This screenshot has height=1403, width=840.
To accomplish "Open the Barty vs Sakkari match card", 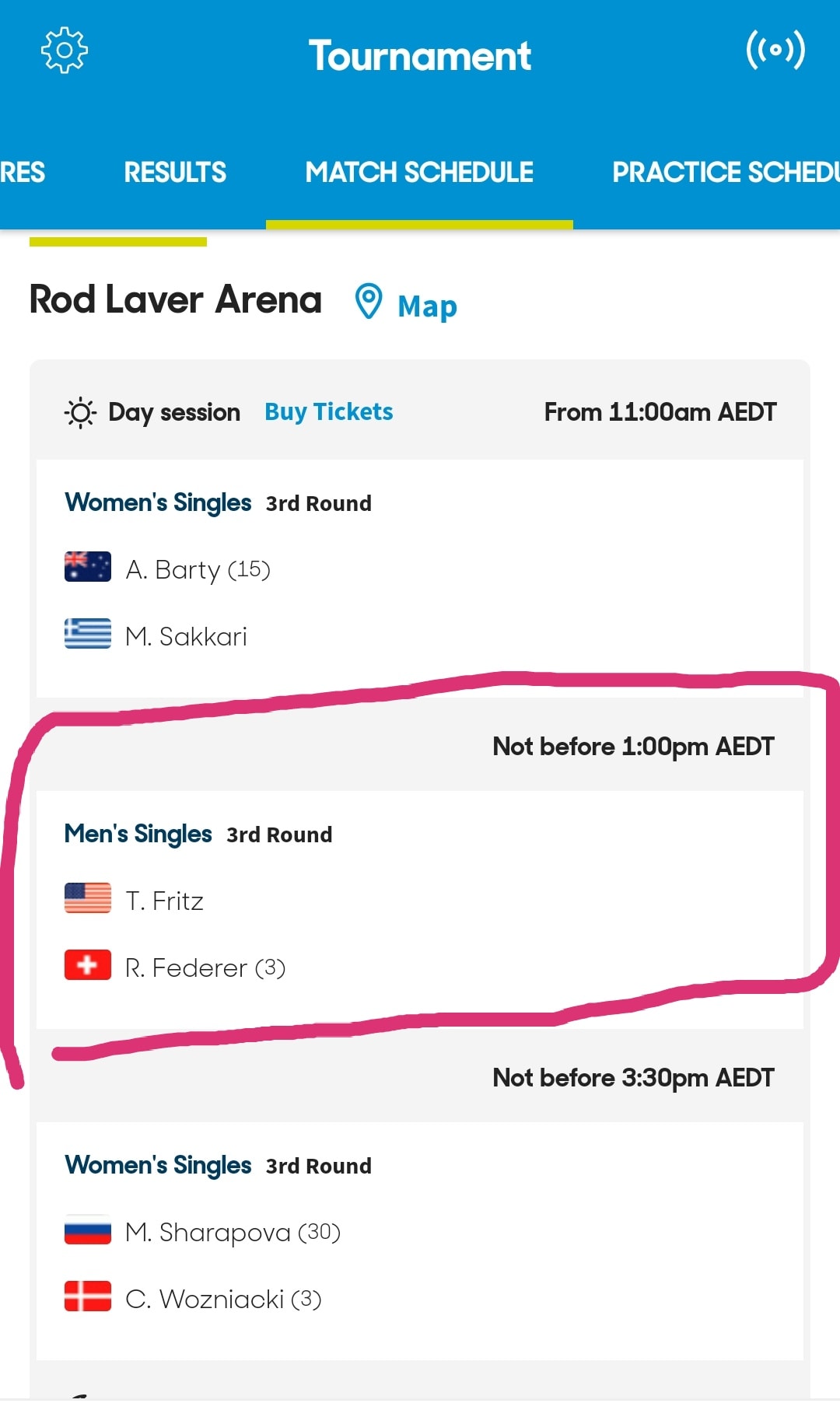I will 420,579.
